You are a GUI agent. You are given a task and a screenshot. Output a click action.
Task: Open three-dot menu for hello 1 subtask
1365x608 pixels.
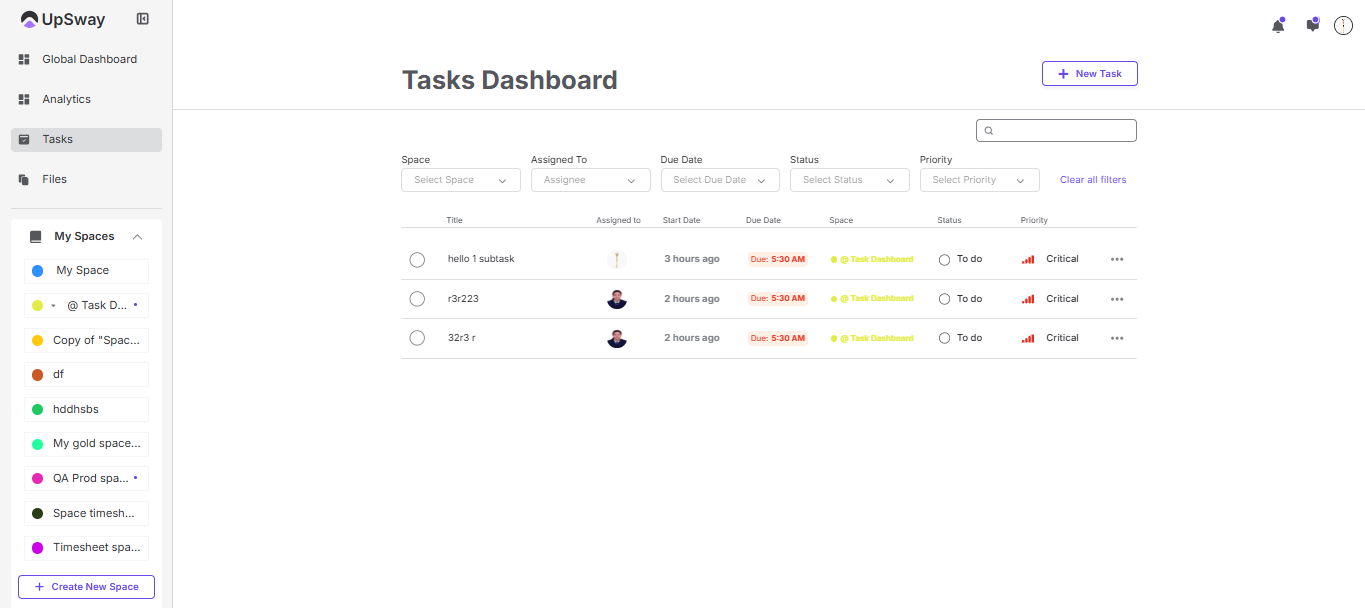tap(1117, 259)
